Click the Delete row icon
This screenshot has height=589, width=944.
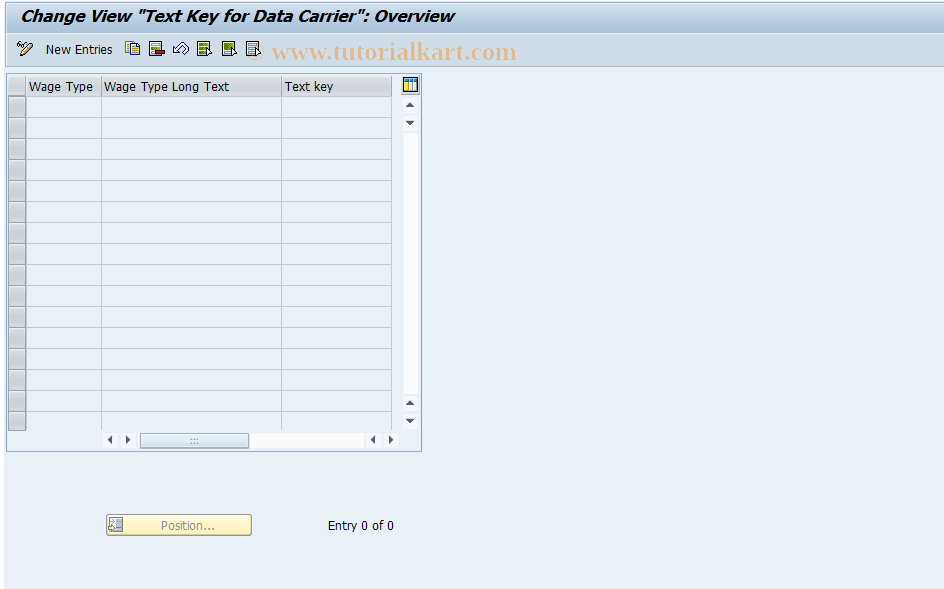(x=157, y=49)
